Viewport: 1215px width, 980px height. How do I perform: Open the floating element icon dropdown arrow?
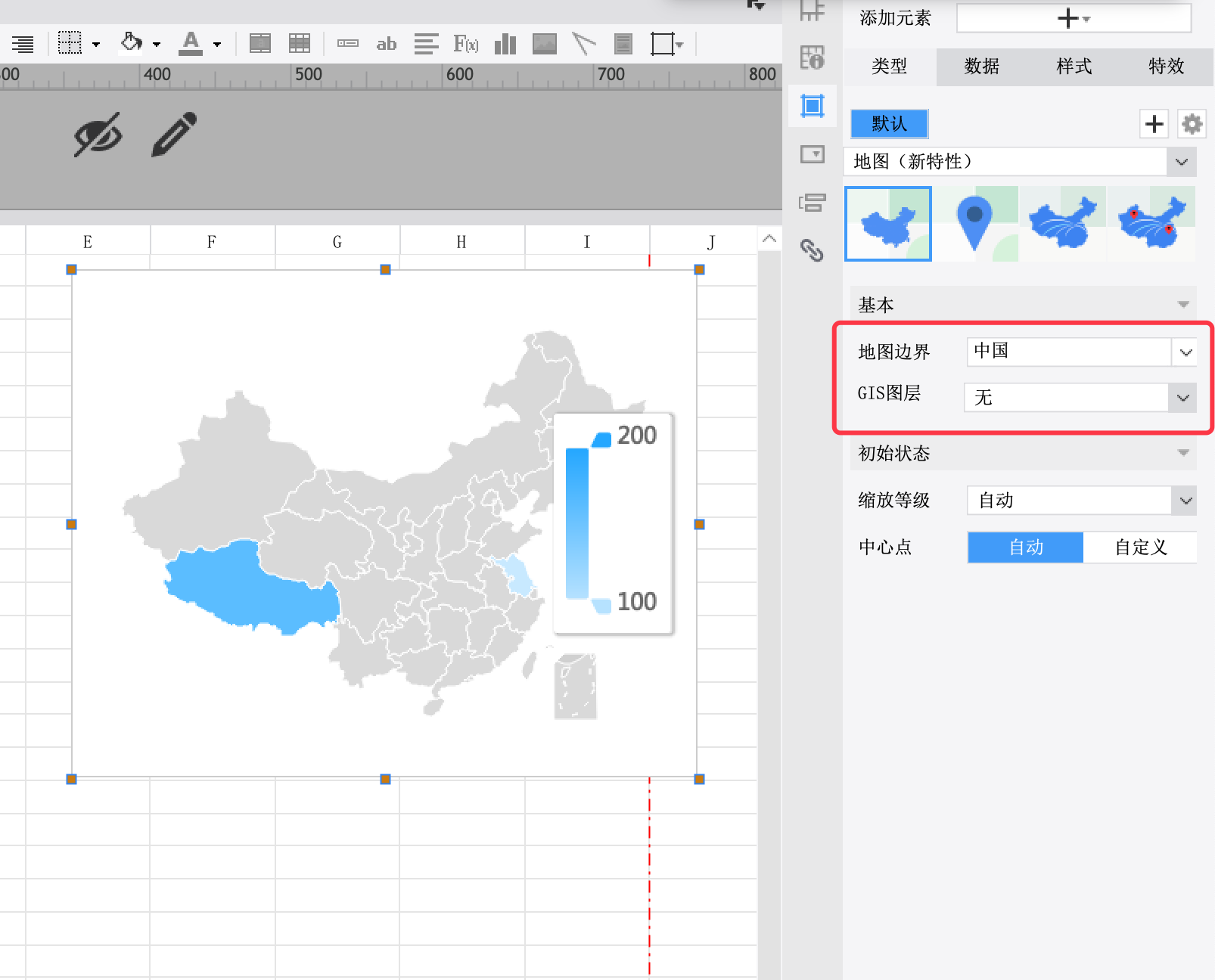coord(679,45)
